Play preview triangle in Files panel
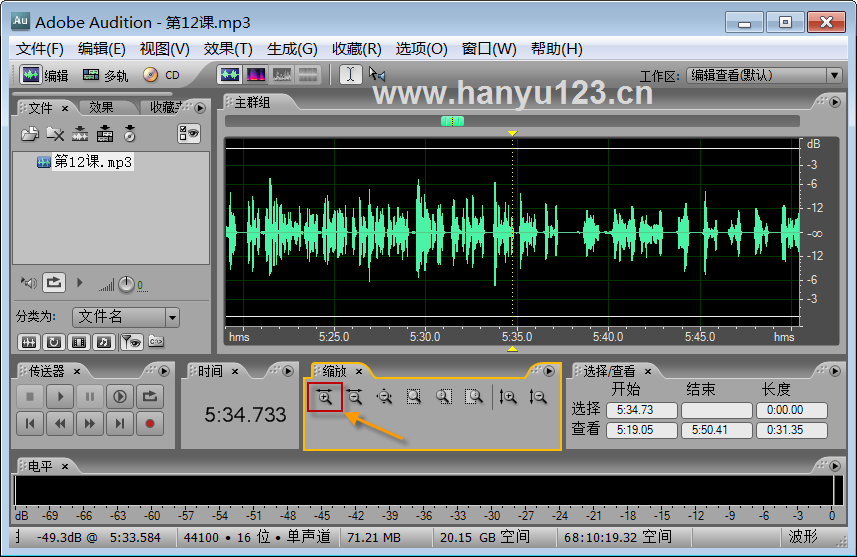The image size is (857, 557). [x=80, y=283]
